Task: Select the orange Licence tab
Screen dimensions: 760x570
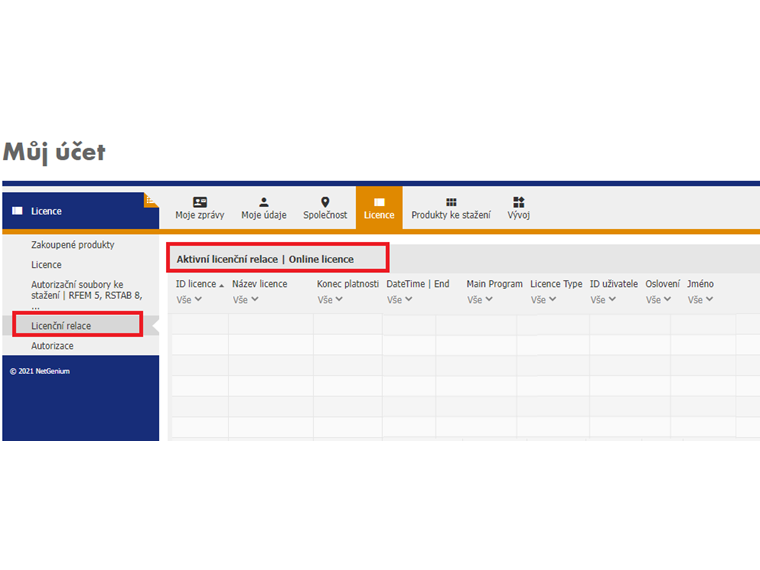Action: pyautogui.click(x=379, y=209)
